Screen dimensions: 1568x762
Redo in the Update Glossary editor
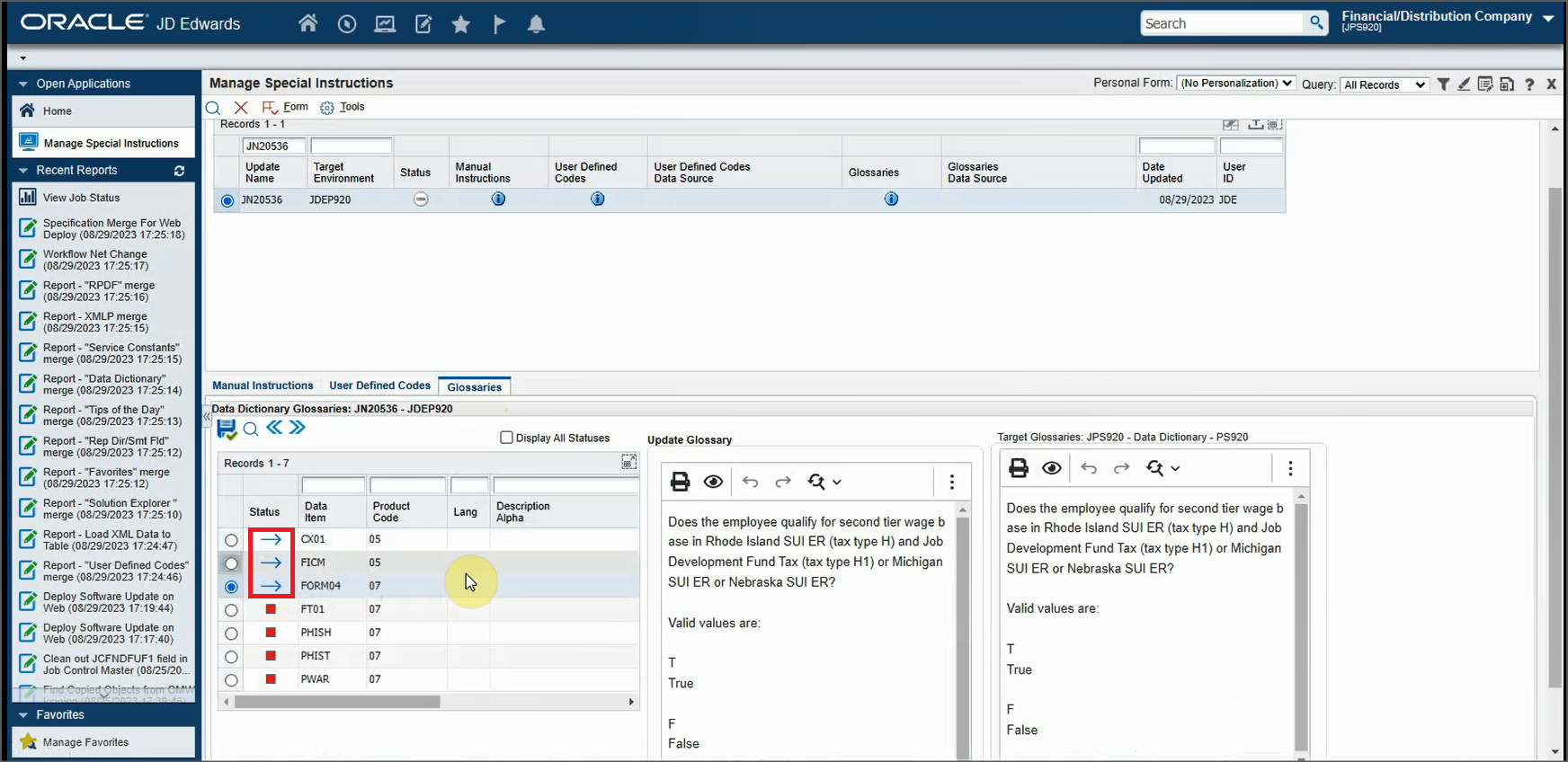pos(783,483)
